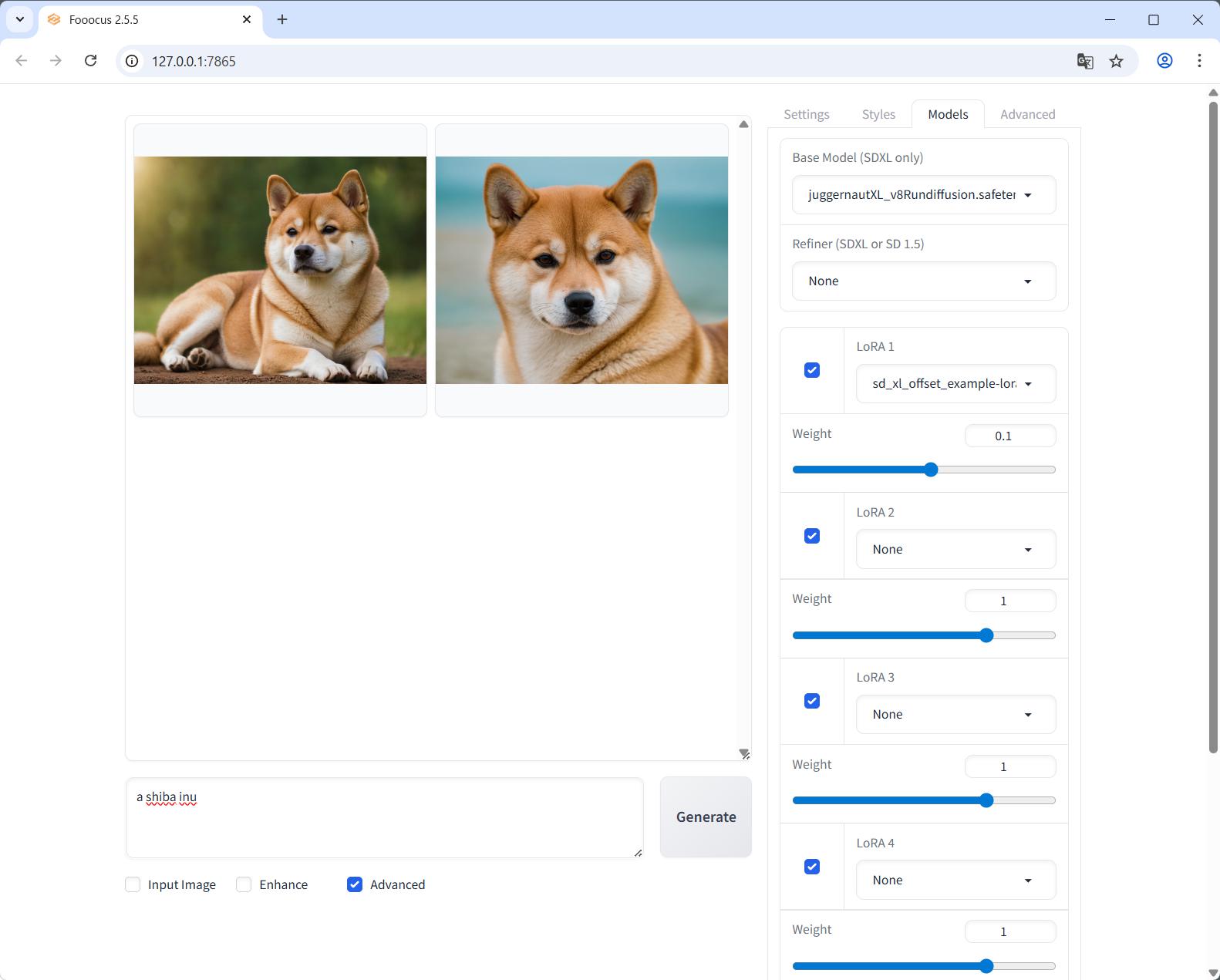
Task: Open the Refiner dropdown
Action: (x=923, y=281)
